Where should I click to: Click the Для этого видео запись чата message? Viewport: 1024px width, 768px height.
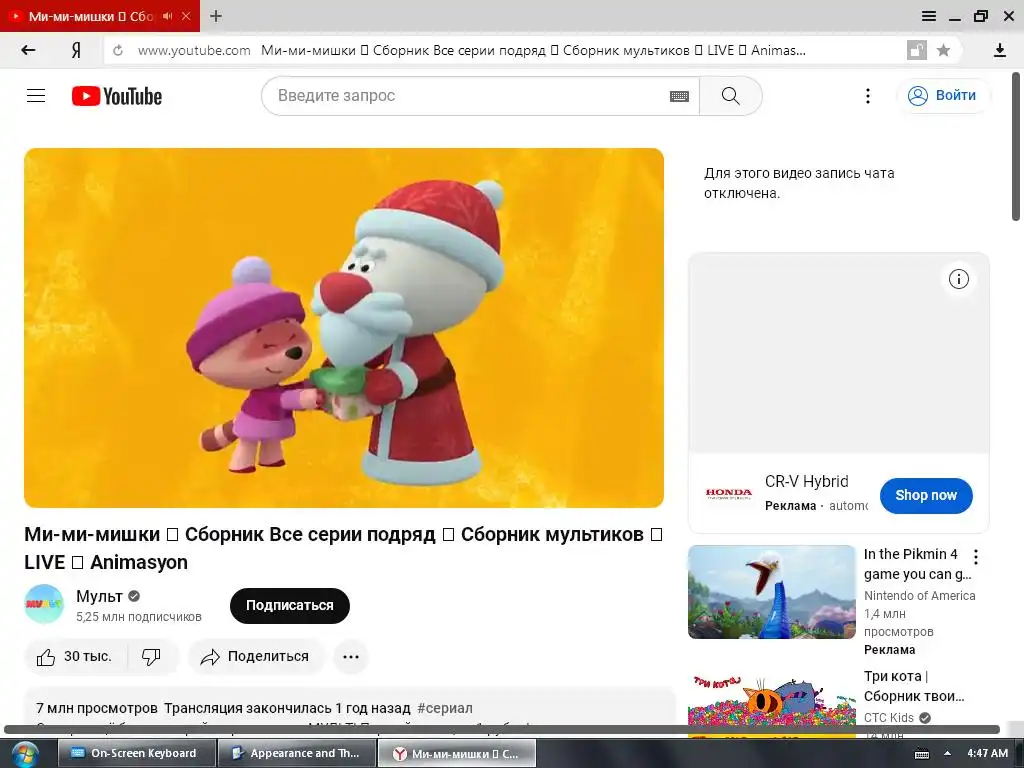tap(799, 183)
